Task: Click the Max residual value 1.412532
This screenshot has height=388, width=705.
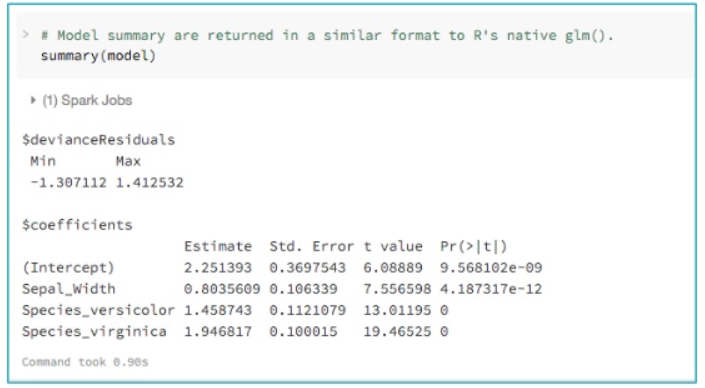Action: pyautogui.click(x=150, y=183)
